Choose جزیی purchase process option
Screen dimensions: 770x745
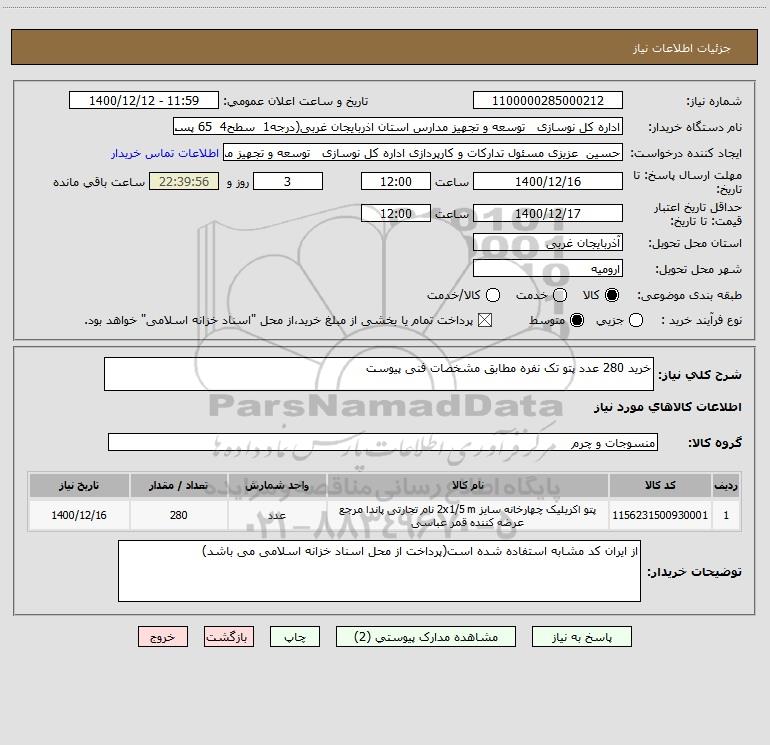pos(636,320)
